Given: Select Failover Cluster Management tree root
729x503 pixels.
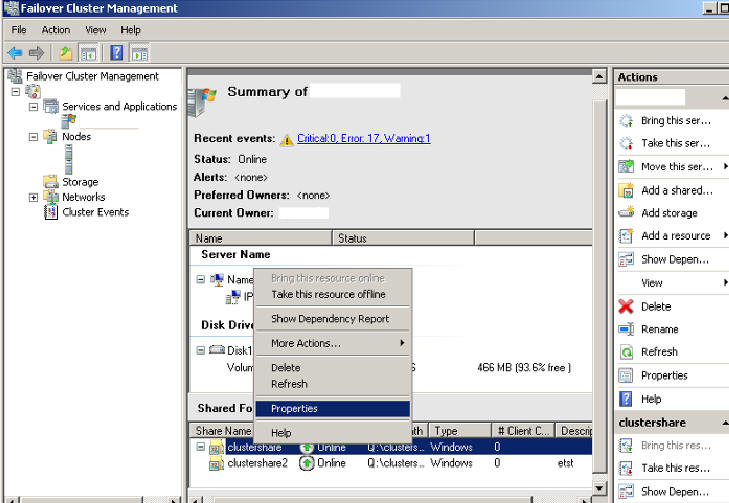Looking at the screenshot, I should [92, 76].
